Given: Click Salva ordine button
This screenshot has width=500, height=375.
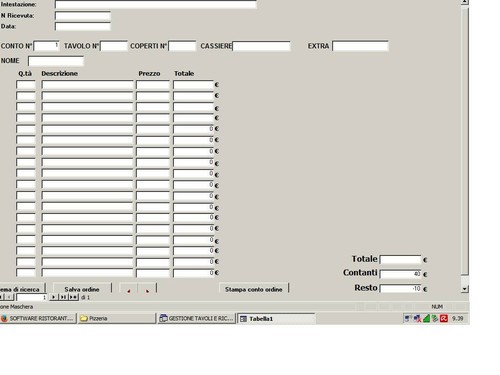Looking at the screenshot, I should point(82,289).
